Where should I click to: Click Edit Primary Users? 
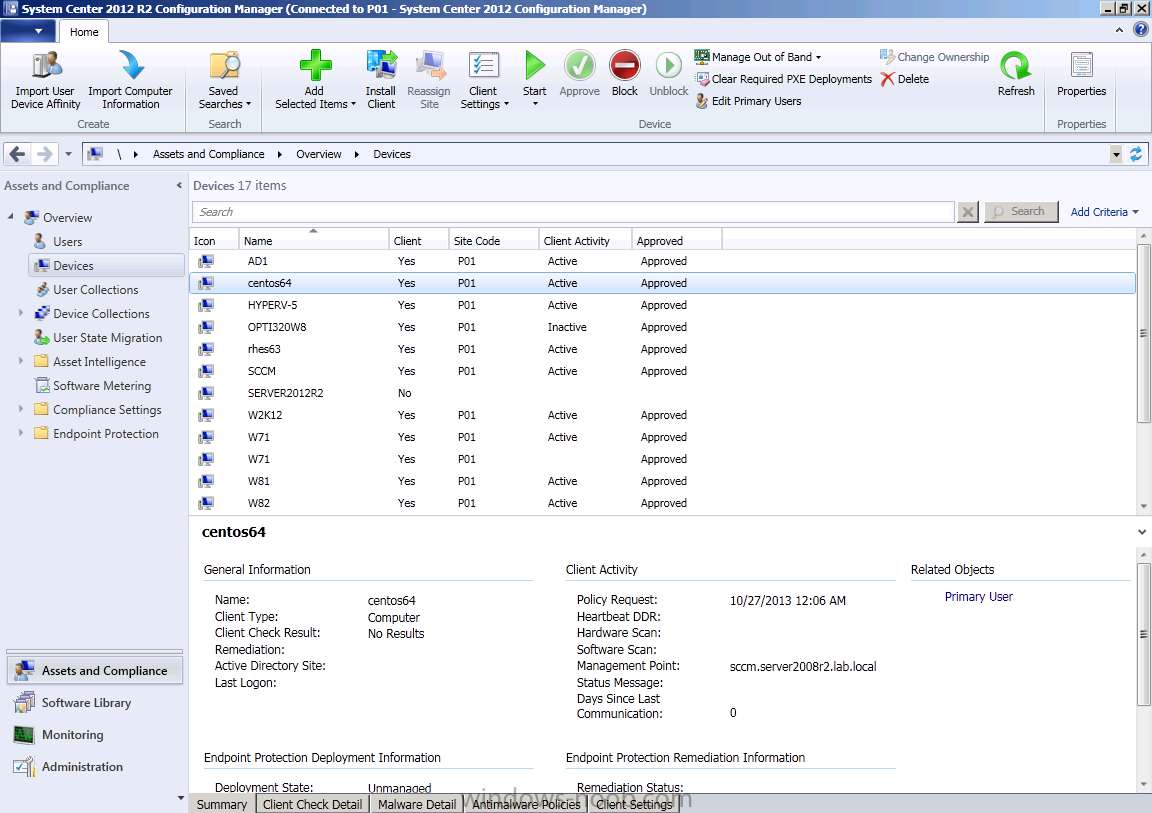coord(748,101)
